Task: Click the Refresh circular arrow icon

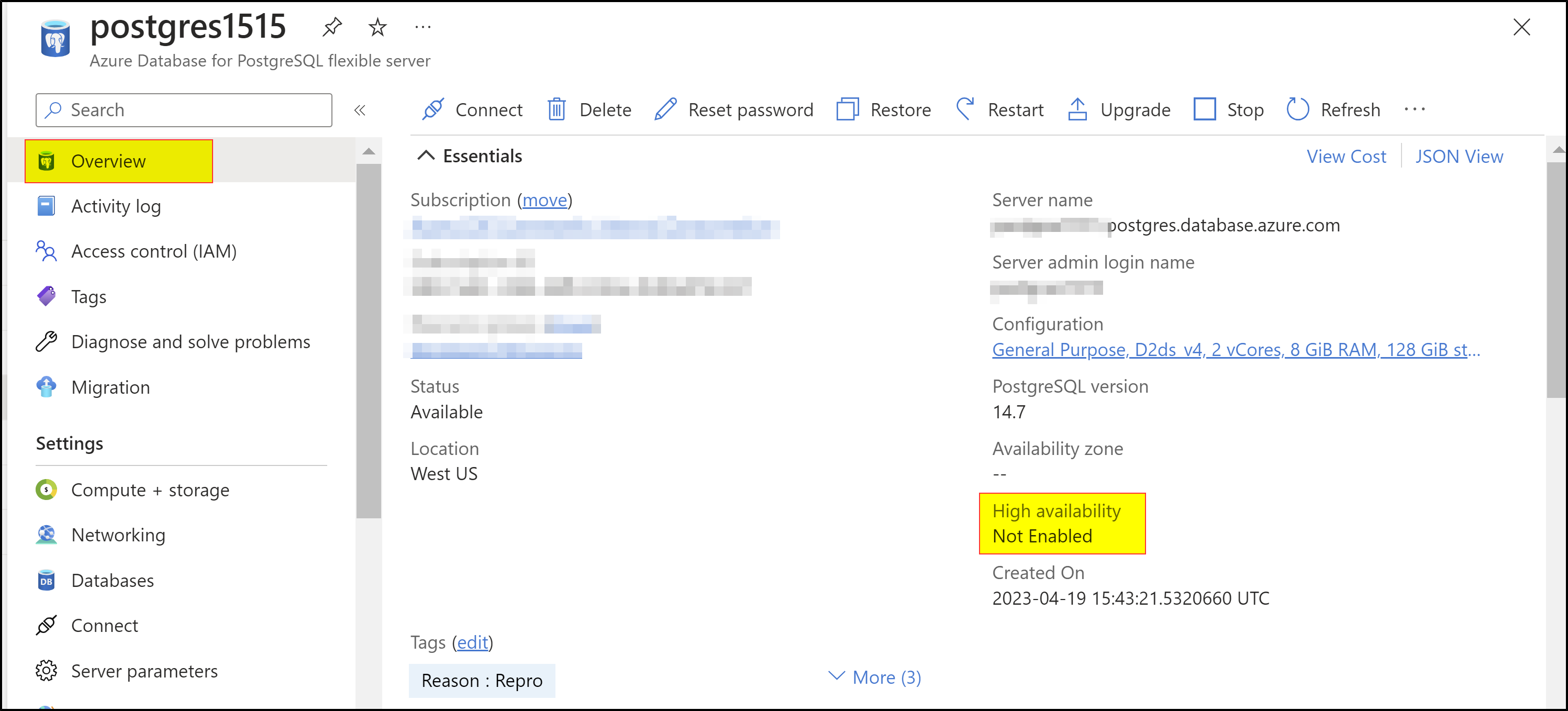Action: [1298, 109]
